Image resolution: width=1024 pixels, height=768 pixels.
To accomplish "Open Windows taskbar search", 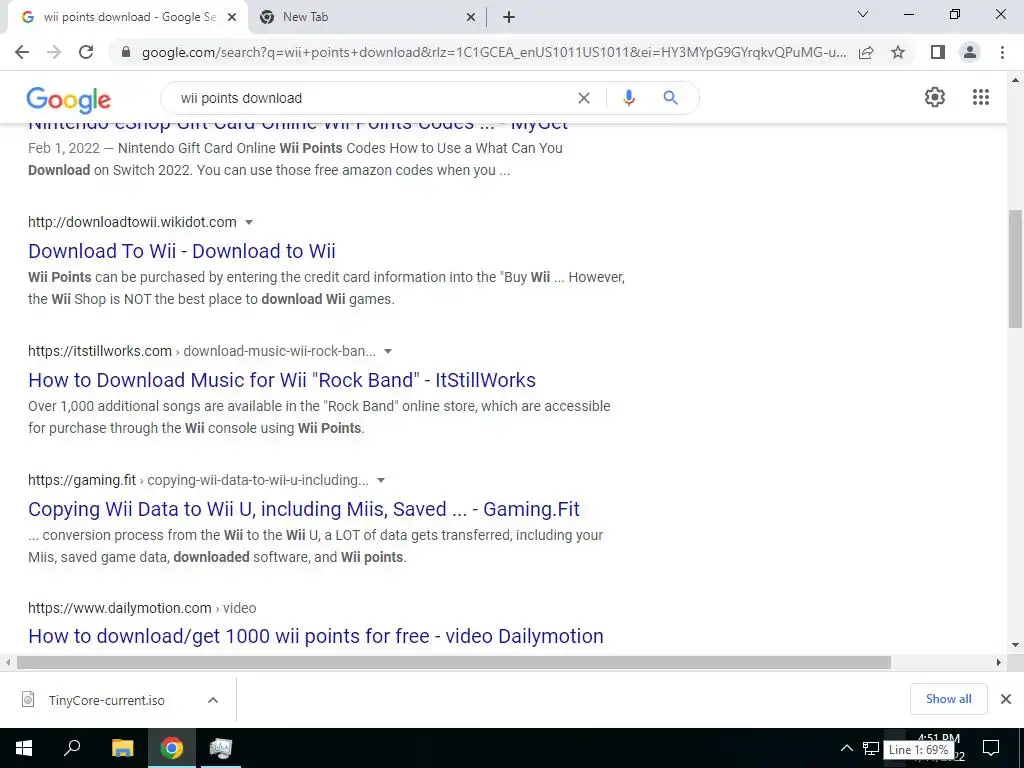I will point(72,748).
